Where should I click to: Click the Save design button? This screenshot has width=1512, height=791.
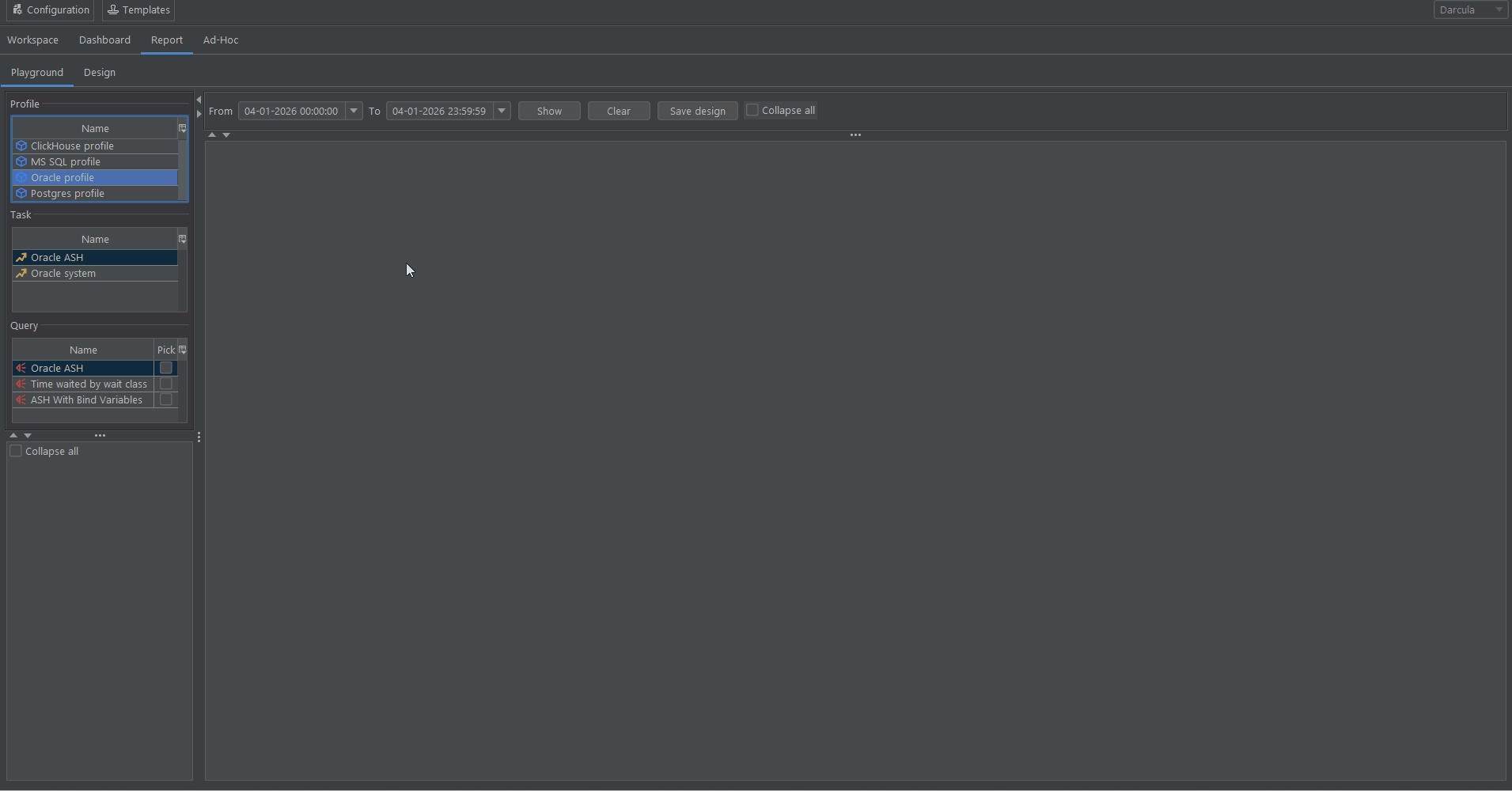coord(698,111)
